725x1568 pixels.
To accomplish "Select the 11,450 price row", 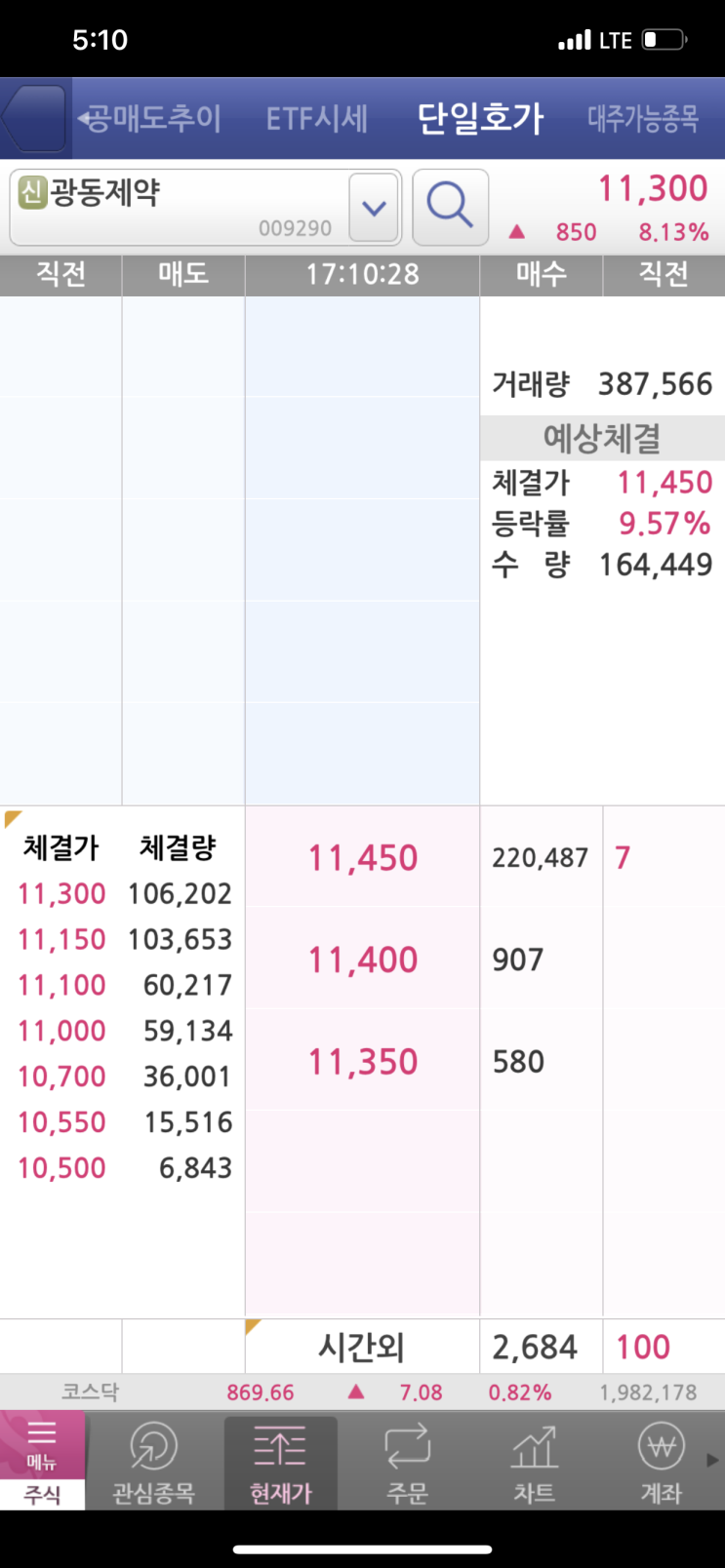I will pos(363,858).
